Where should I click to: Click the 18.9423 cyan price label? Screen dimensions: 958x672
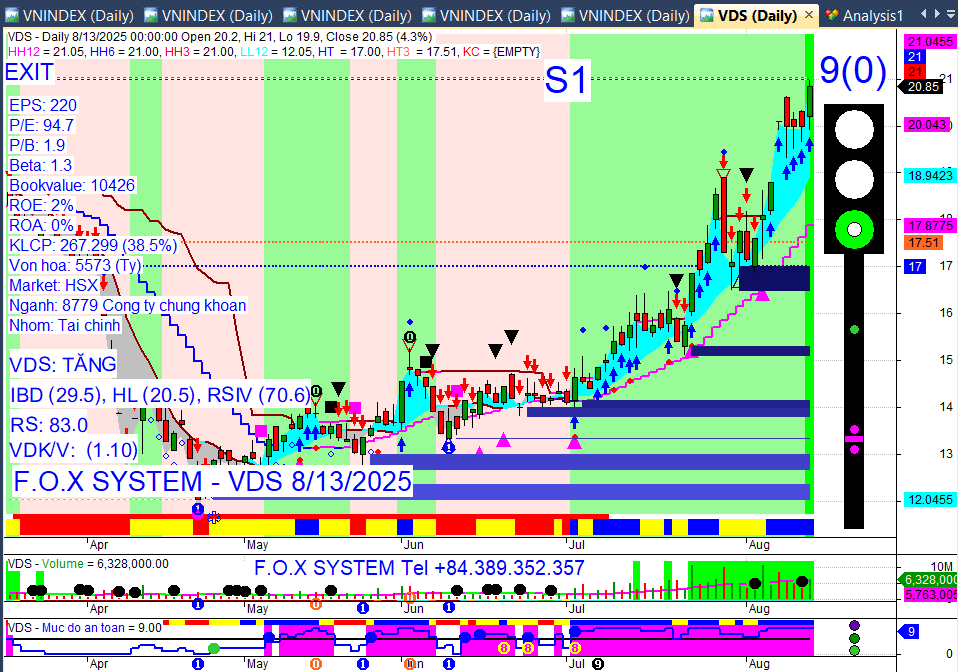click(x=930, y=175)
